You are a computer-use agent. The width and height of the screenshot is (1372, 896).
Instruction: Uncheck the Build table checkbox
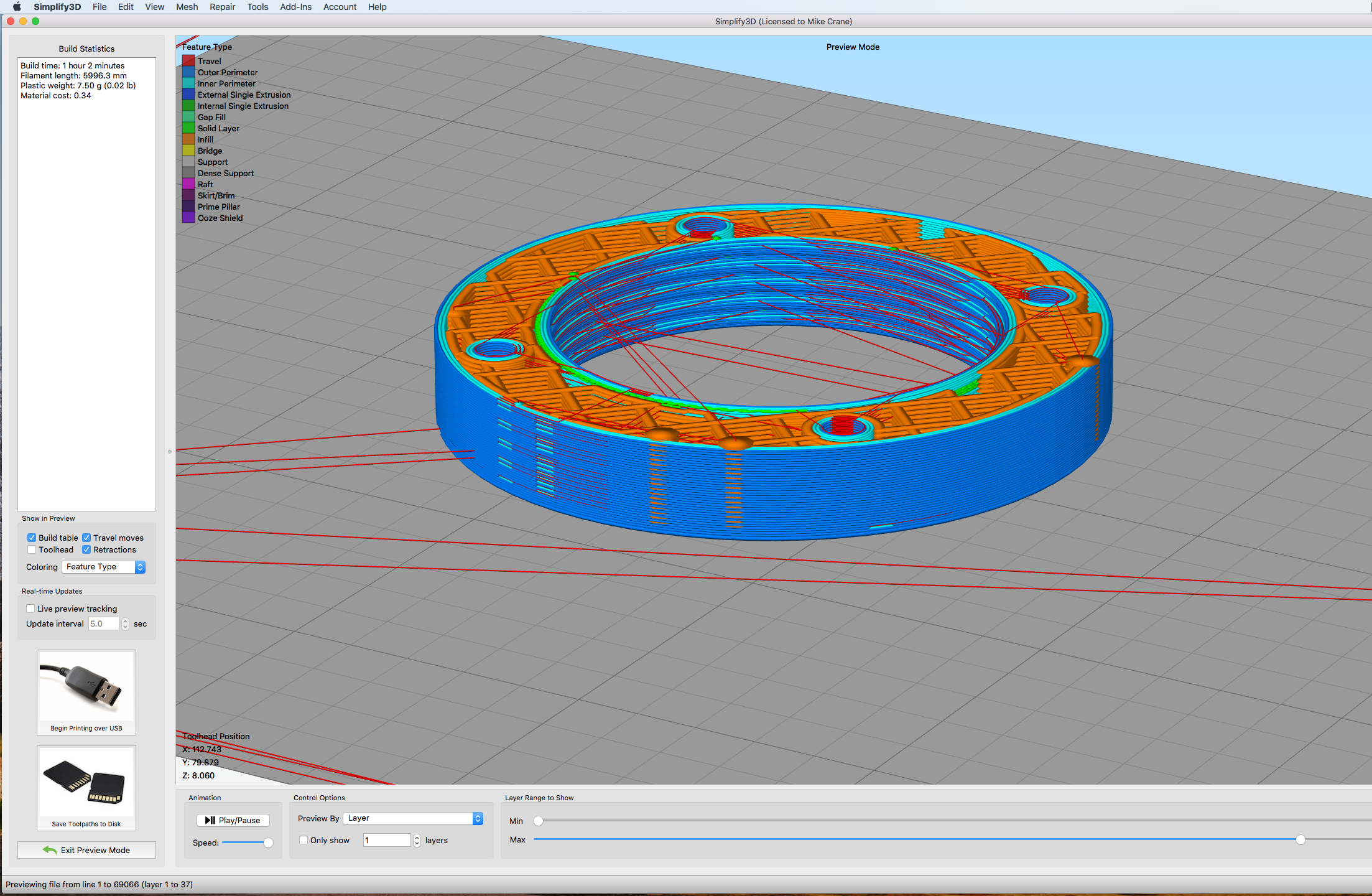tap(32, 538)
